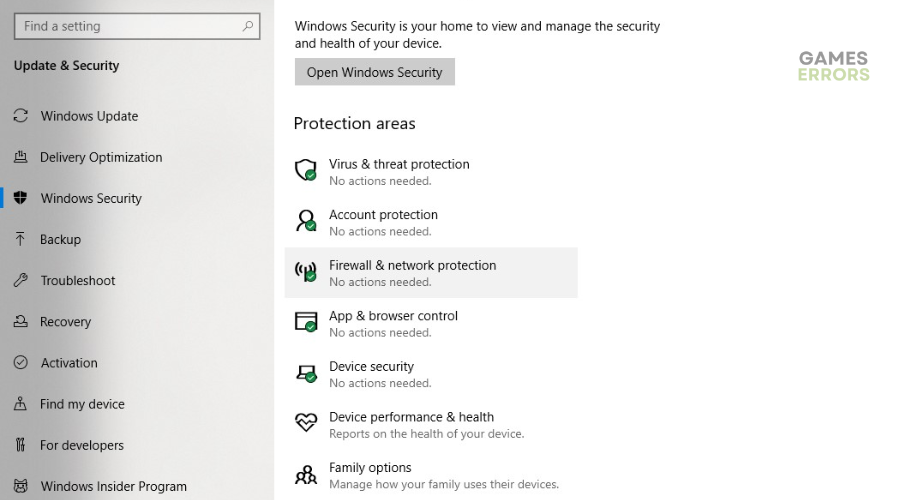This screenshot has width=900, height=500.
Task: Click the Device performance & health heart icon
Action: [306, 423]
